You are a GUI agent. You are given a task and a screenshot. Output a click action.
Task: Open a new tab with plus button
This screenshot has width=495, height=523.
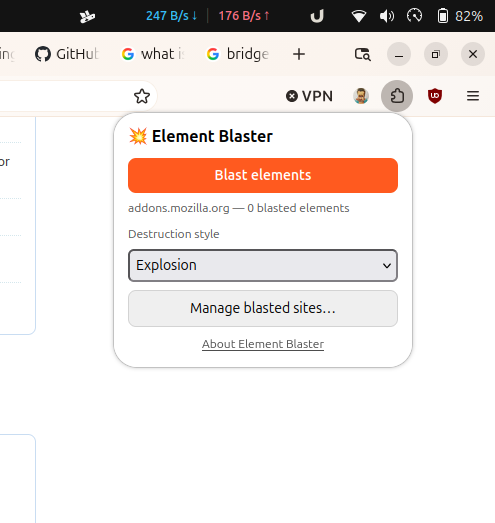coord(299,54)
